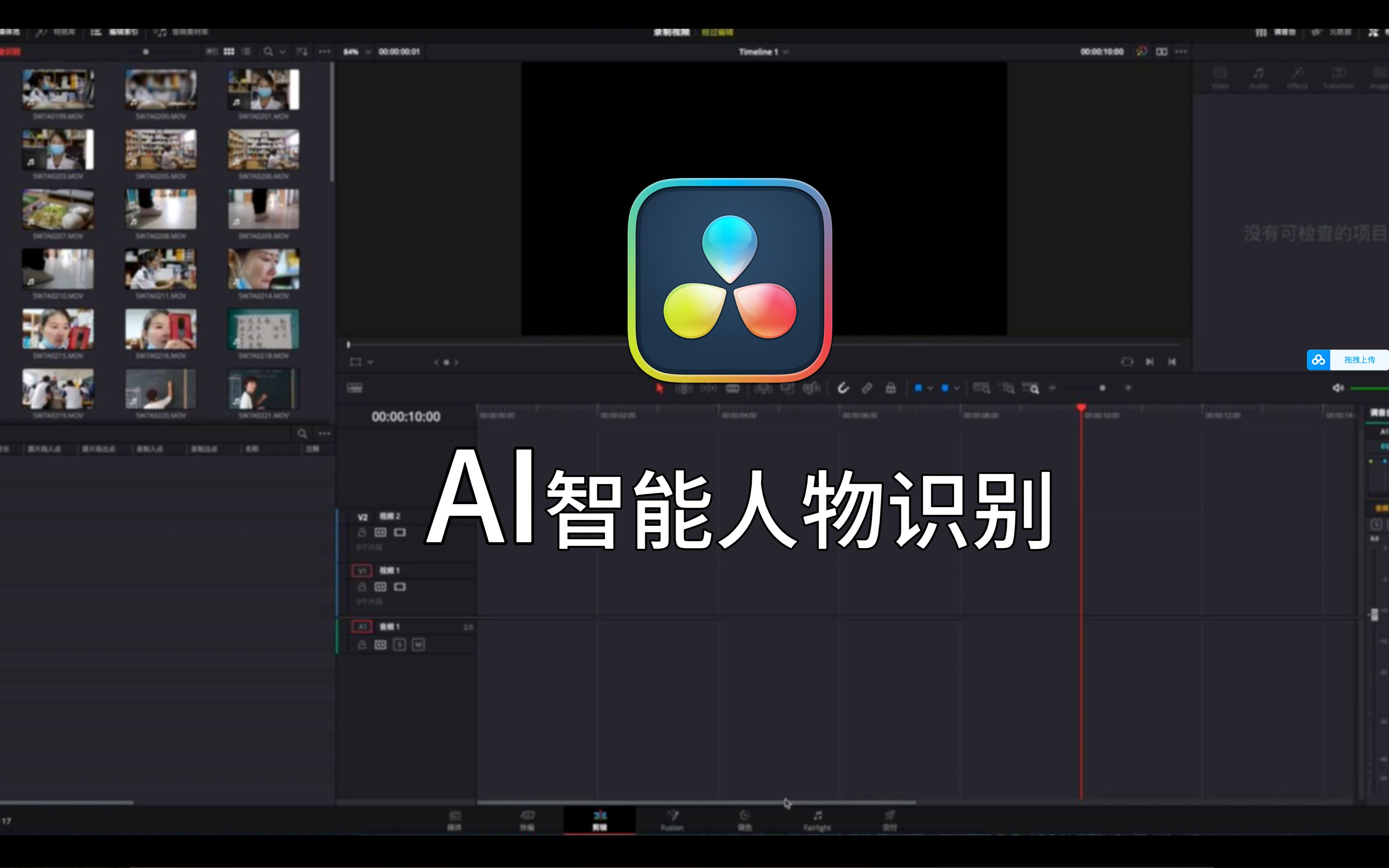Click the viewer scrubber bar playhead

click(x=348, y=344)
